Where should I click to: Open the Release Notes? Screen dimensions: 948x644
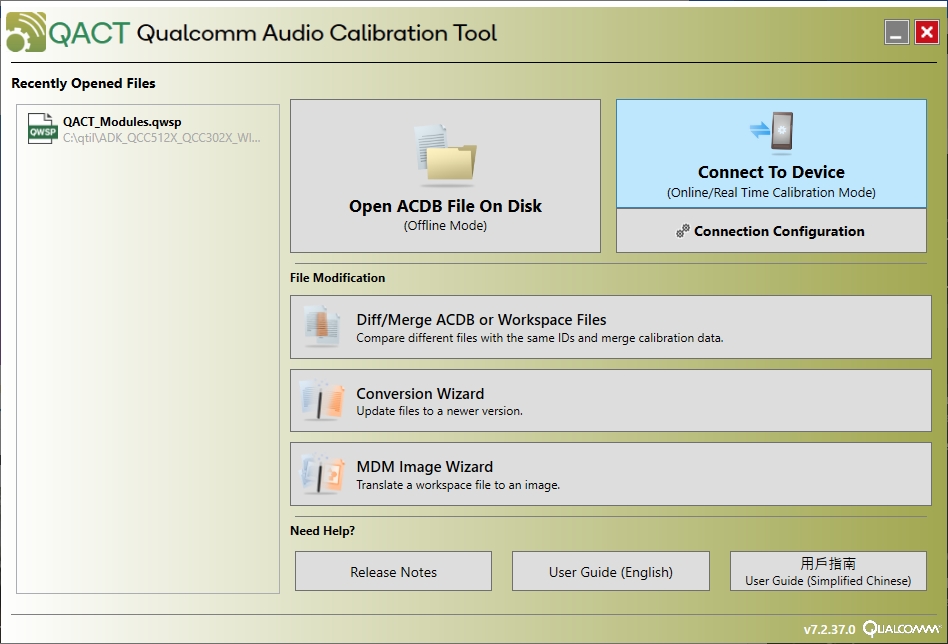coord(393,572)
